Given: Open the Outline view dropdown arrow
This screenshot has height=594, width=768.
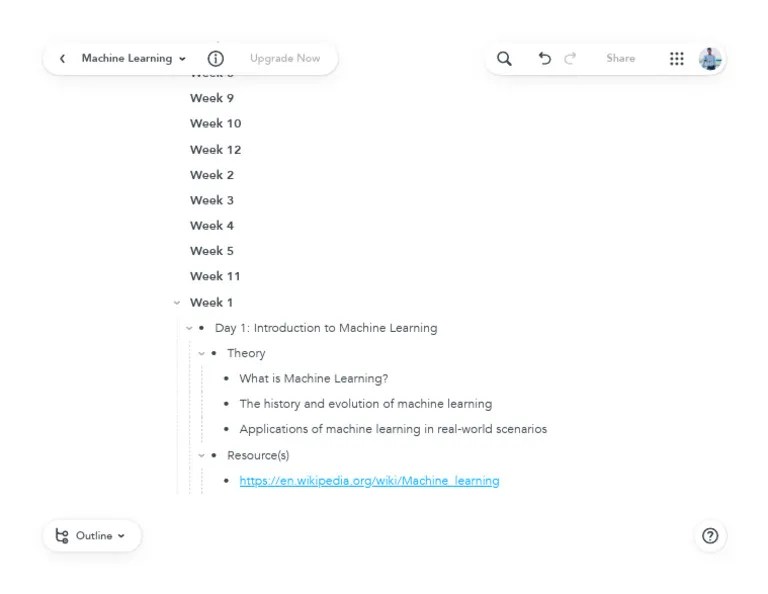Looking at the screenshot, I should [x=121, y=536].
